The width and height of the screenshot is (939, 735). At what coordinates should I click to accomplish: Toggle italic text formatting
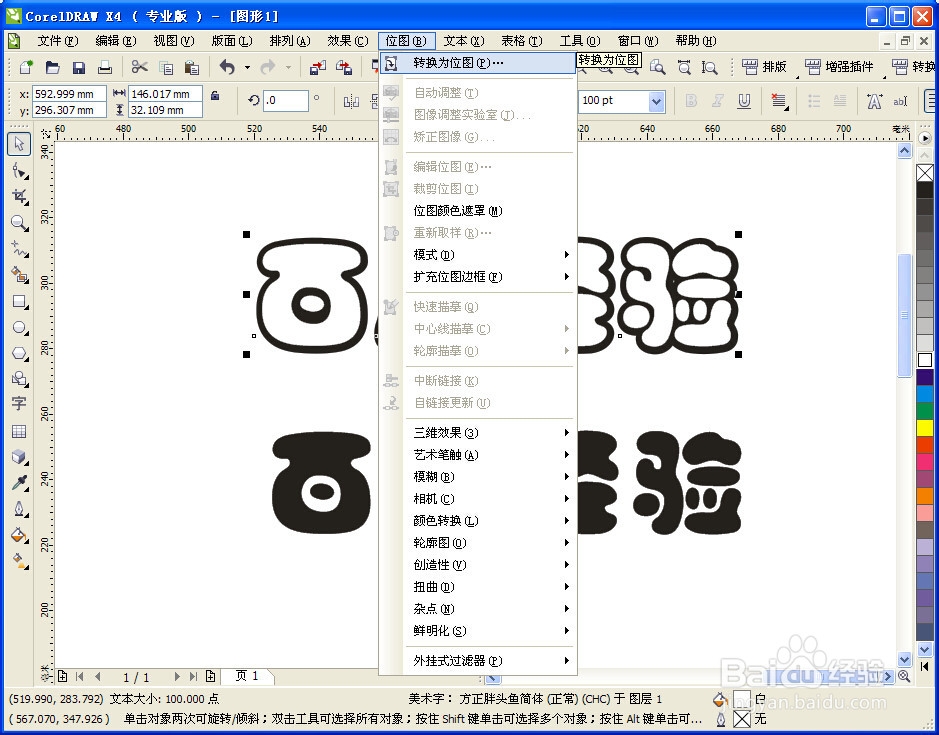[717, 101]
